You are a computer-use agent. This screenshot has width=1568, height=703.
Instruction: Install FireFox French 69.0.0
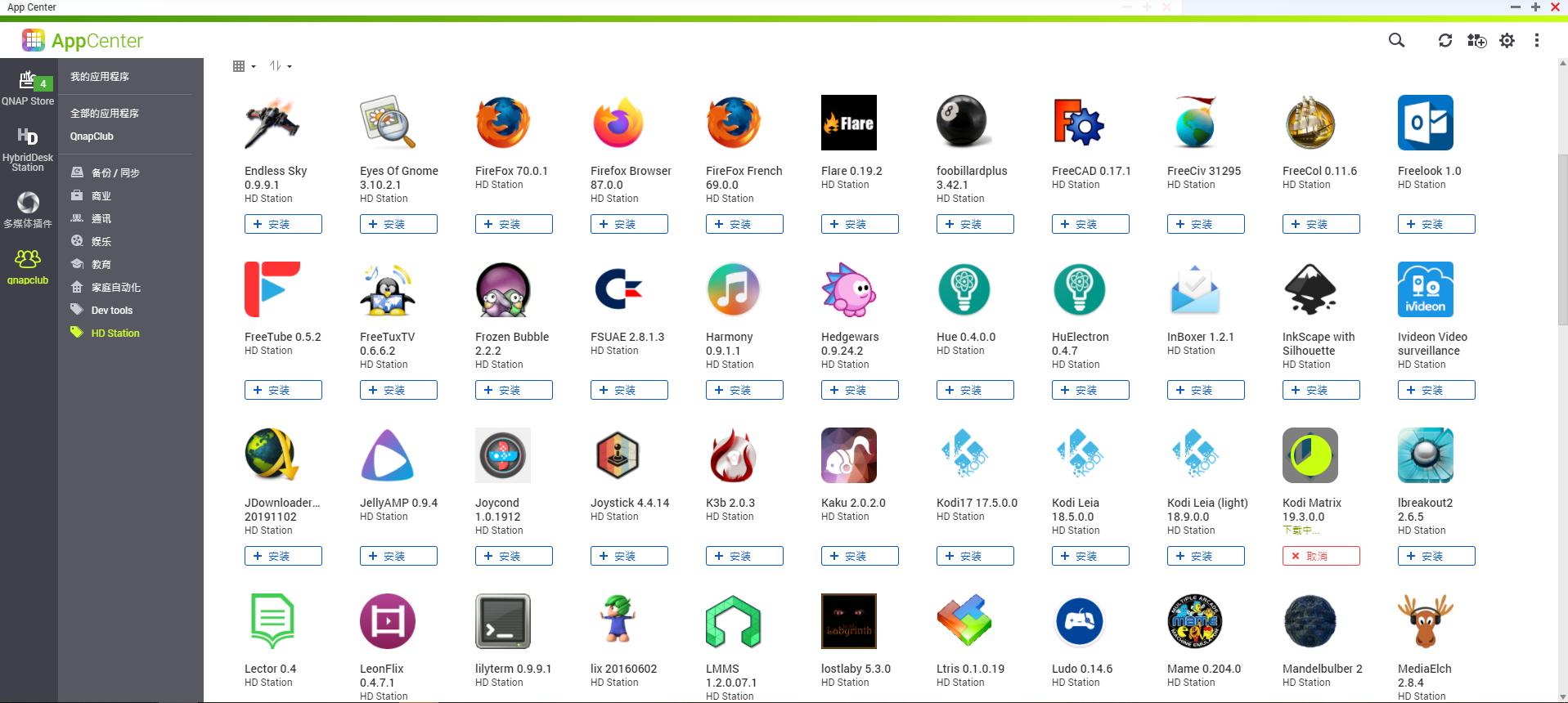[744, 224]
